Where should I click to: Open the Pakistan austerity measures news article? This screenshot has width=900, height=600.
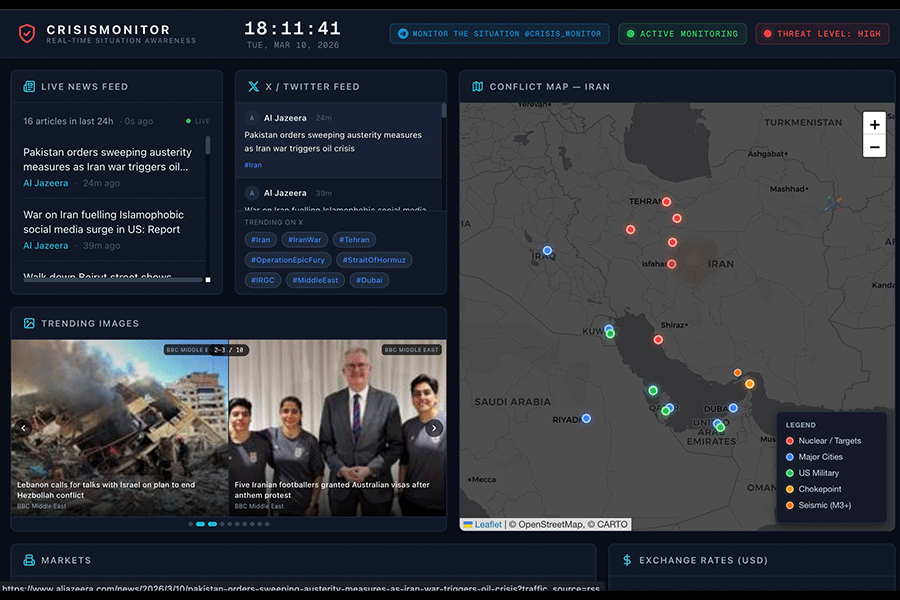click(107, 160)
